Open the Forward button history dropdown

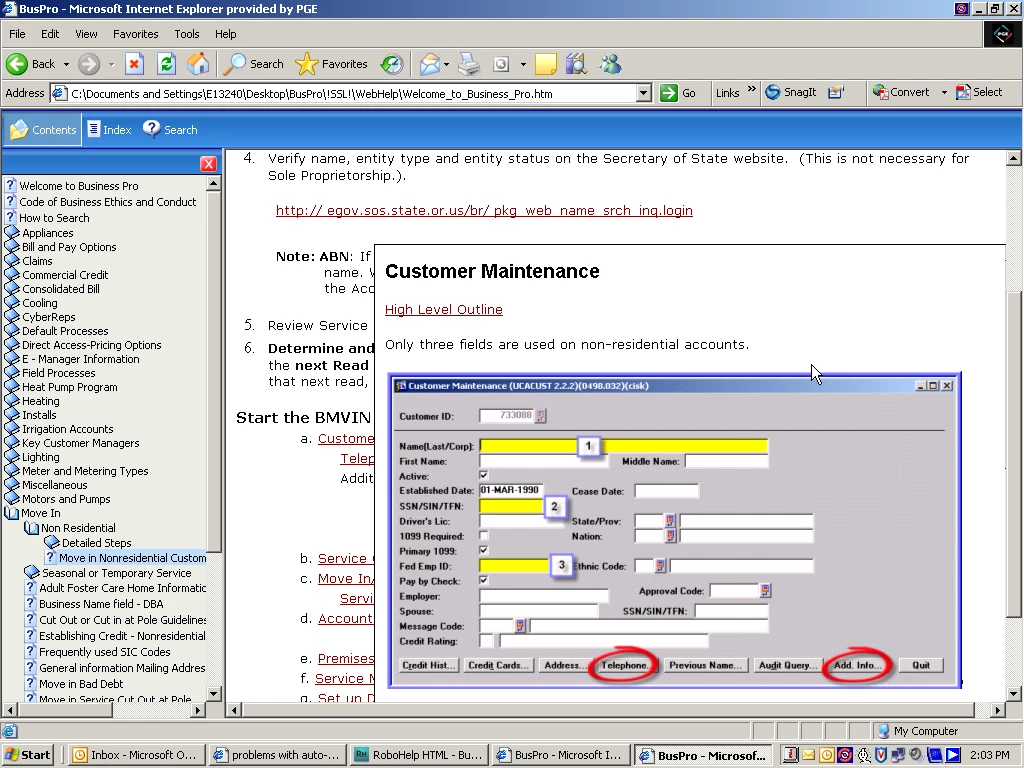111,65
